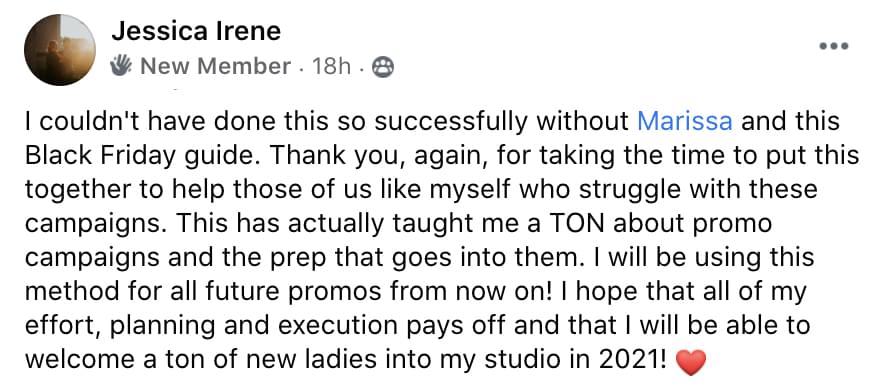Open the tagged Marissa profile link
894x385 pixels.
(684, 121)
